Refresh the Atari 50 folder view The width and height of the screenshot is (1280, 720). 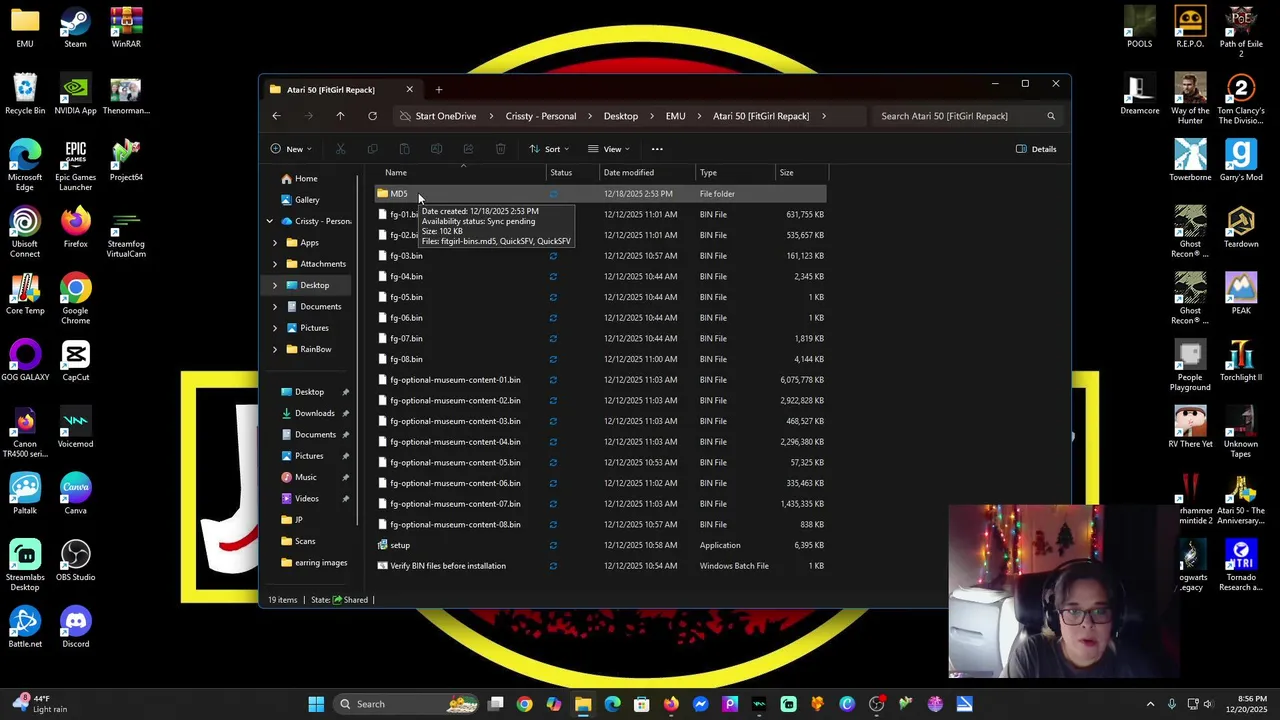(x=372, y=116)
